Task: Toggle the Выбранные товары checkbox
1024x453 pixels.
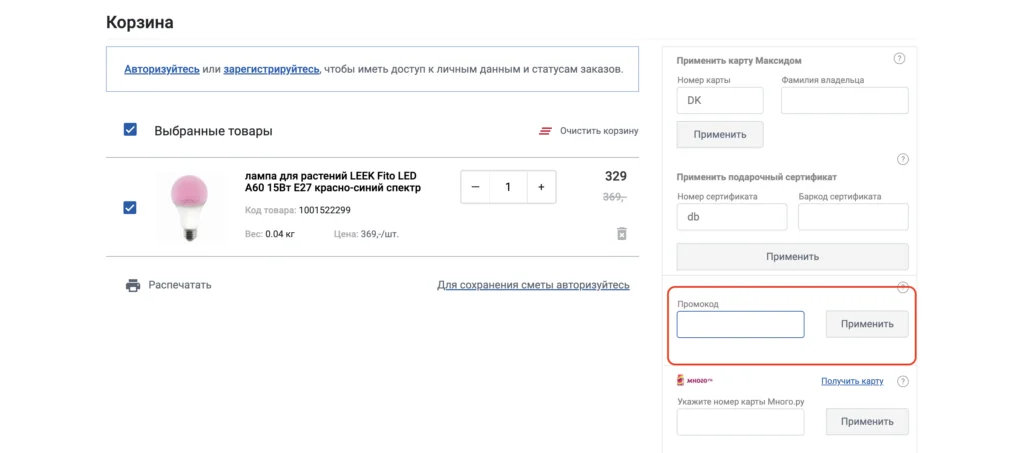Action: click(x=130, y=130)
